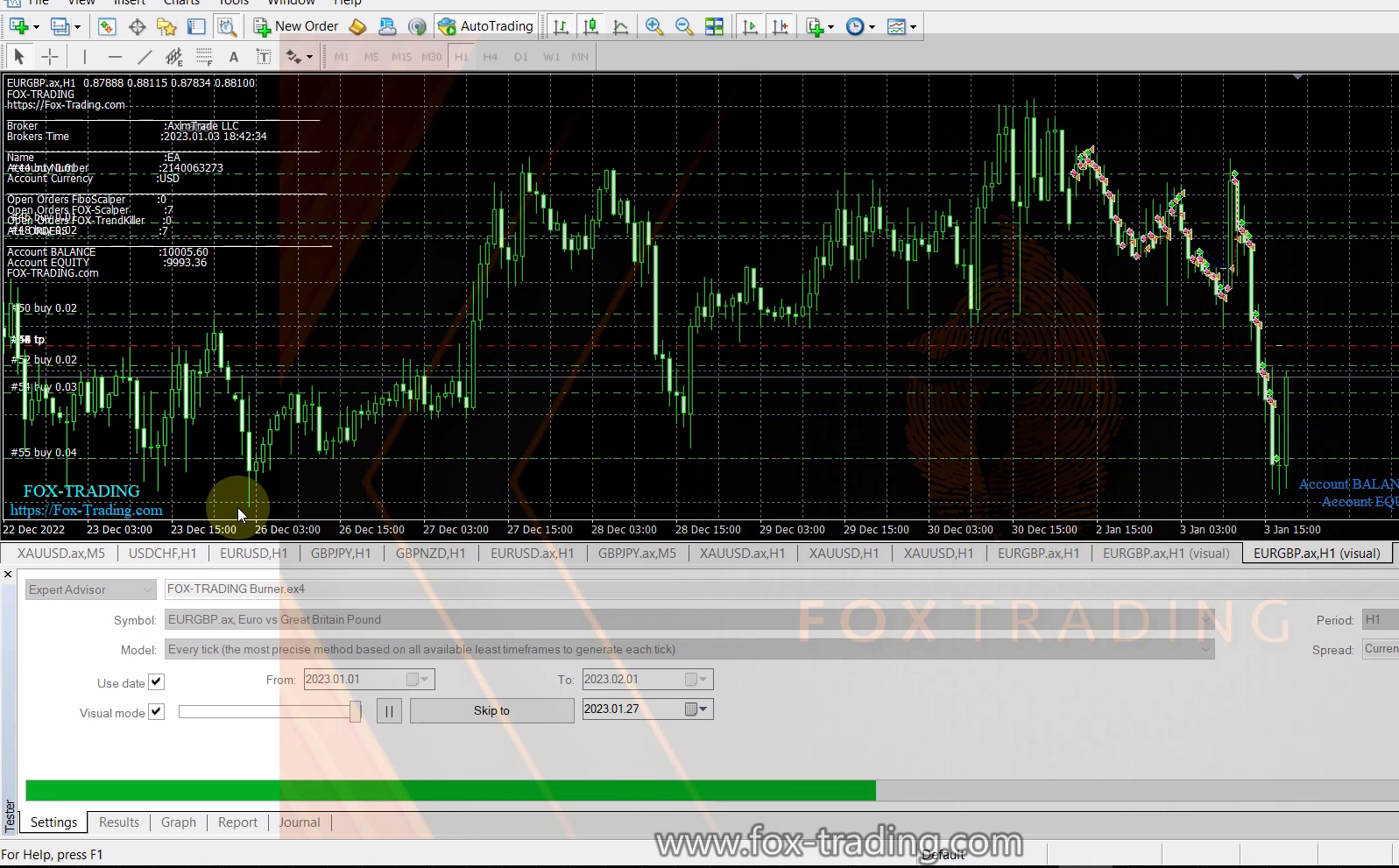
Task: Click the Skip to button
Action: [491, 710]
